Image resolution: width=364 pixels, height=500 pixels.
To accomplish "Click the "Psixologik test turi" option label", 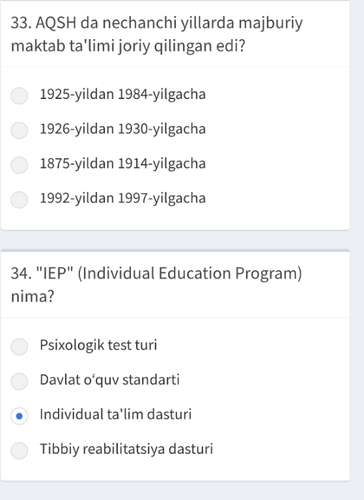I will [98, 345].
